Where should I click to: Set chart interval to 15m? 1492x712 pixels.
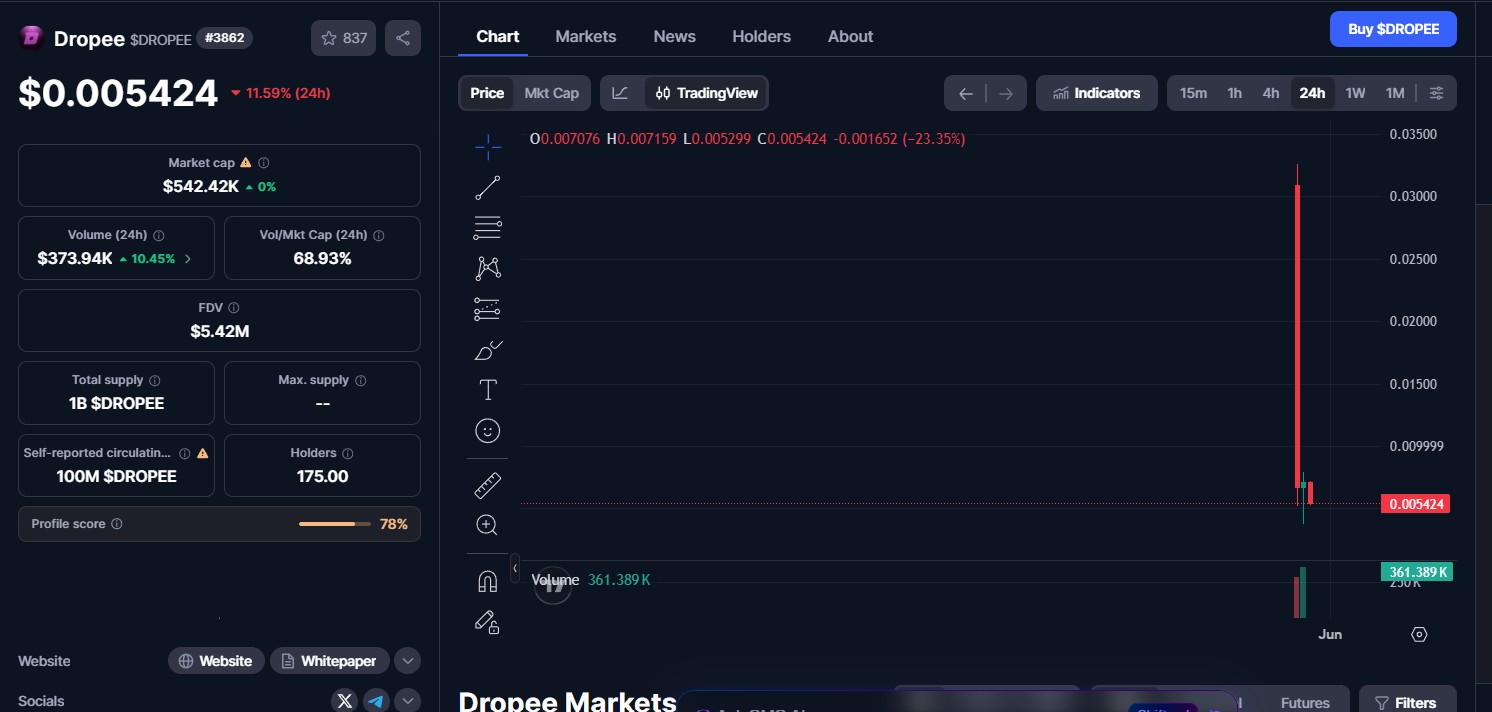(x=1193, y=93)
